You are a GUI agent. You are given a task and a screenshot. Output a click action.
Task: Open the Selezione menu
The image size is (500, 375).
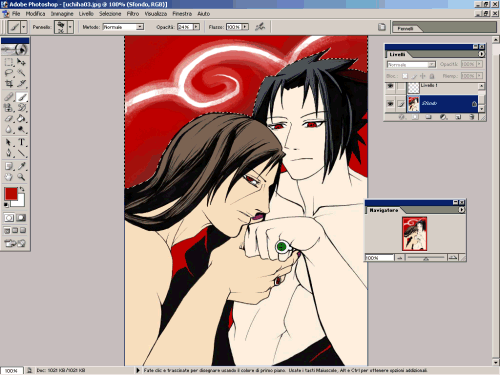110,14
